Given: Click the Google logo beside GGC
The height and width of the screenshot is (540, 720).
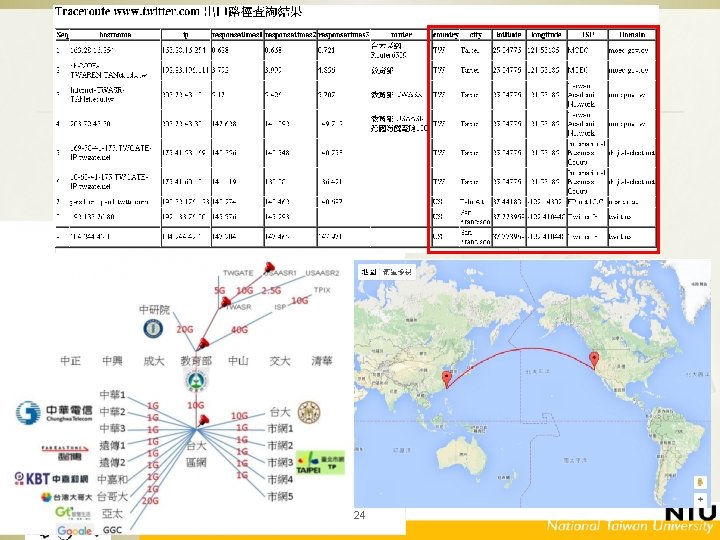Looking at the screenshot, I should 74,531.
